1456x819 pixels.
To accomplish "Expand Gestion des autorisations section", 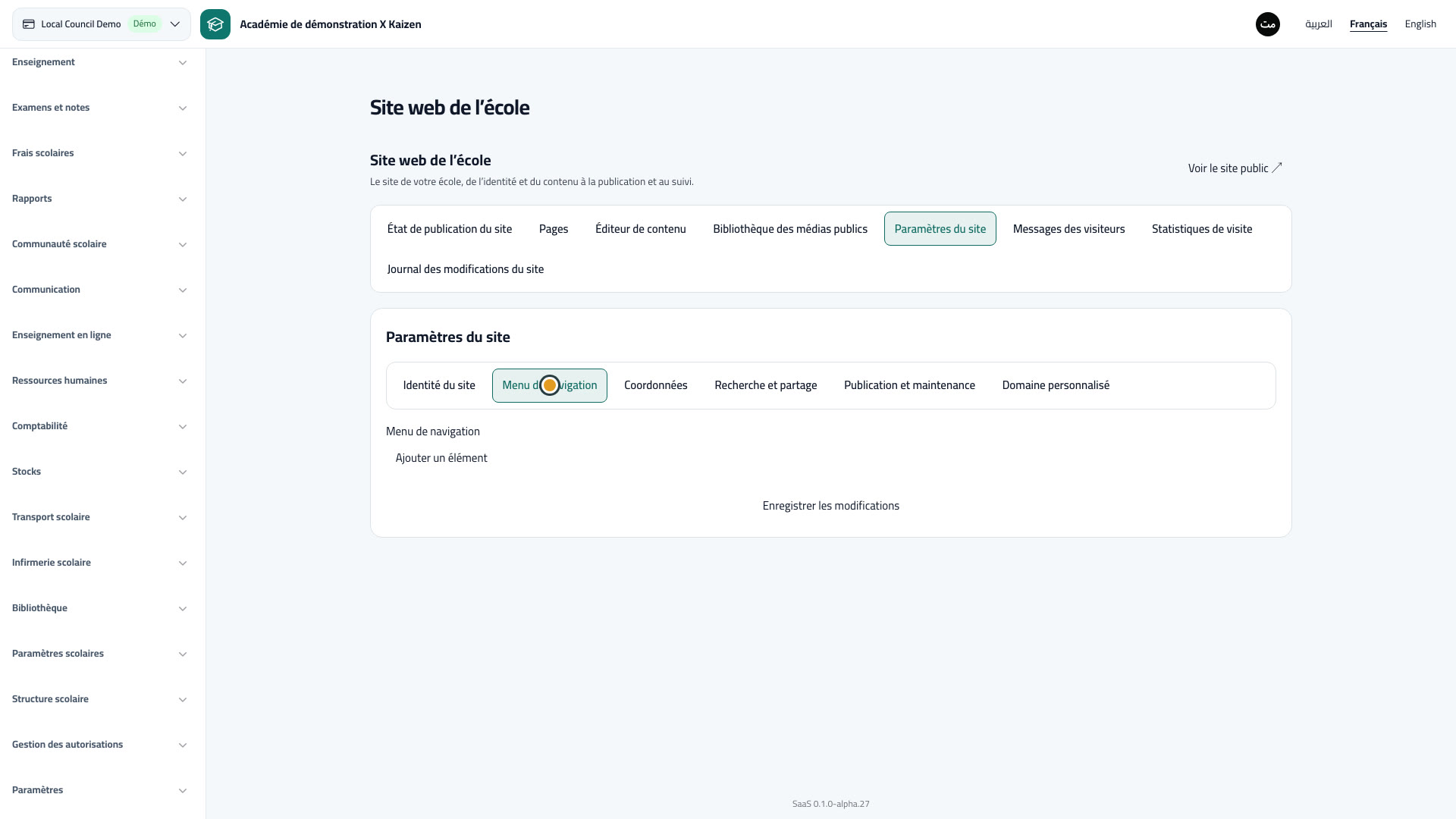I will click(99, 745).
